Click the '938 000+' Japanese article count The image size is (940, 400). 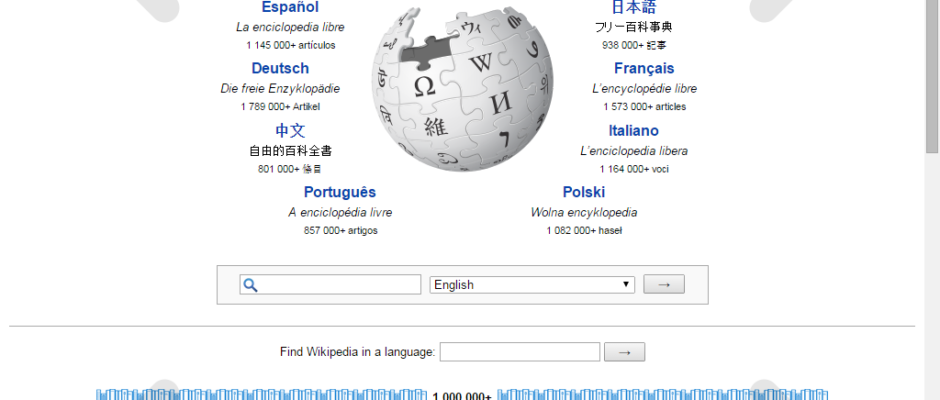[x=623, y=45]
